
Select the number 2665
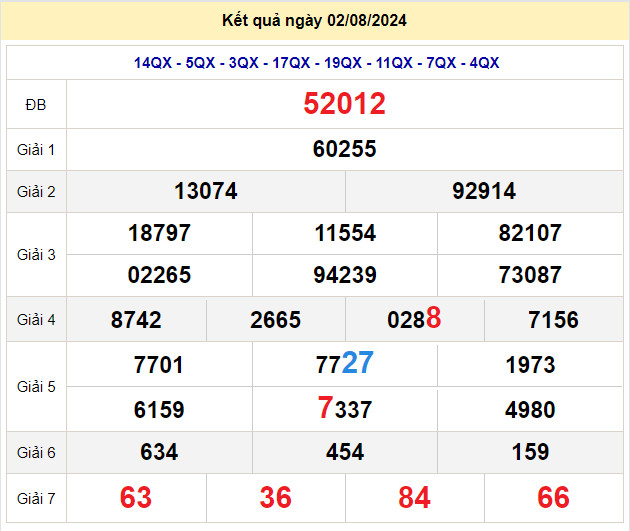tap(275, 320)
